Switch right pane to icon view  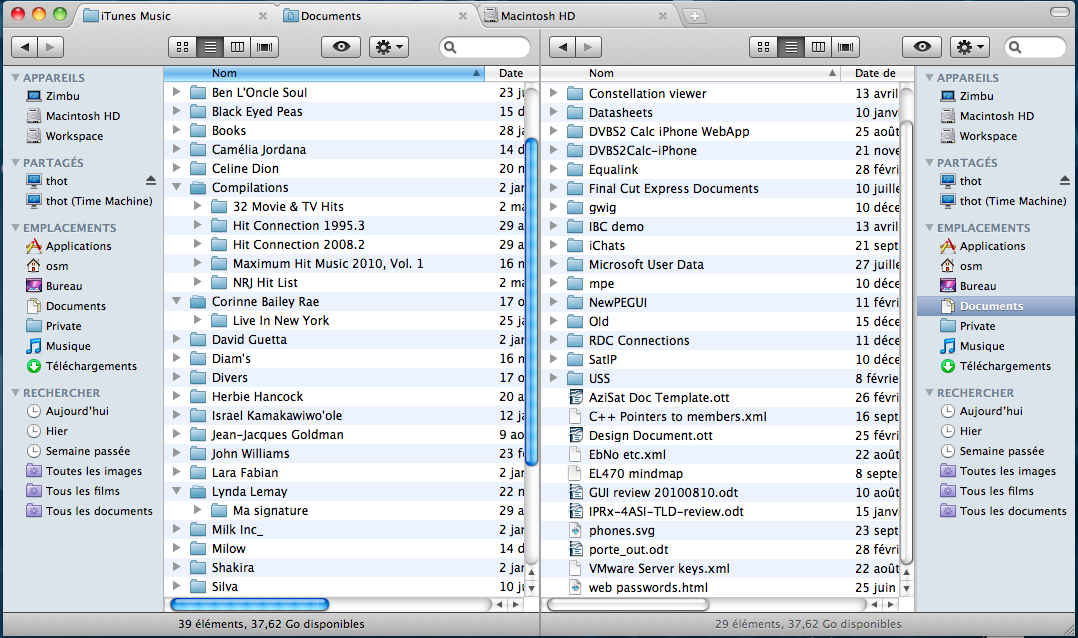pyautogui.click(x=763, y=47)
